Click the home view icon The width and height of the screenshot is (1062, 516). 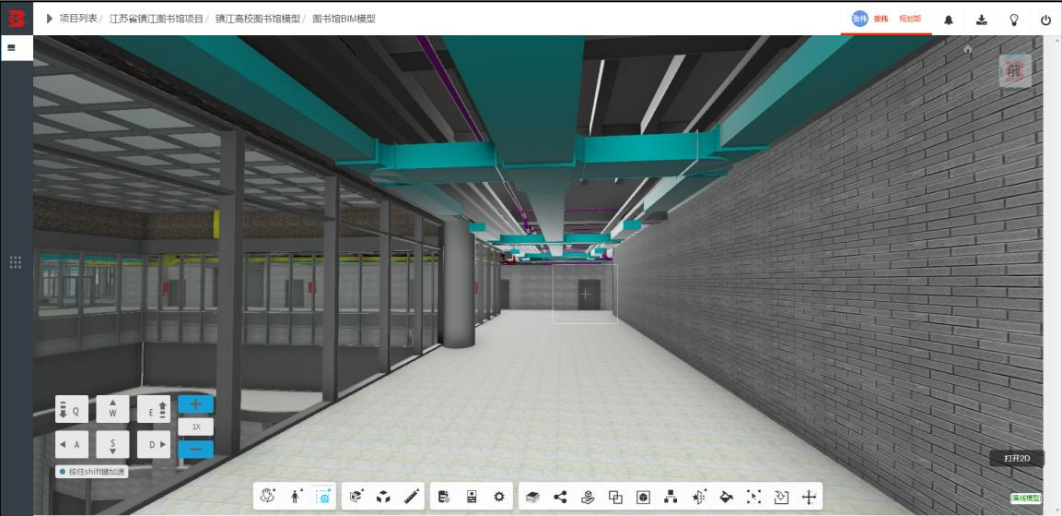tap(968, 49)
